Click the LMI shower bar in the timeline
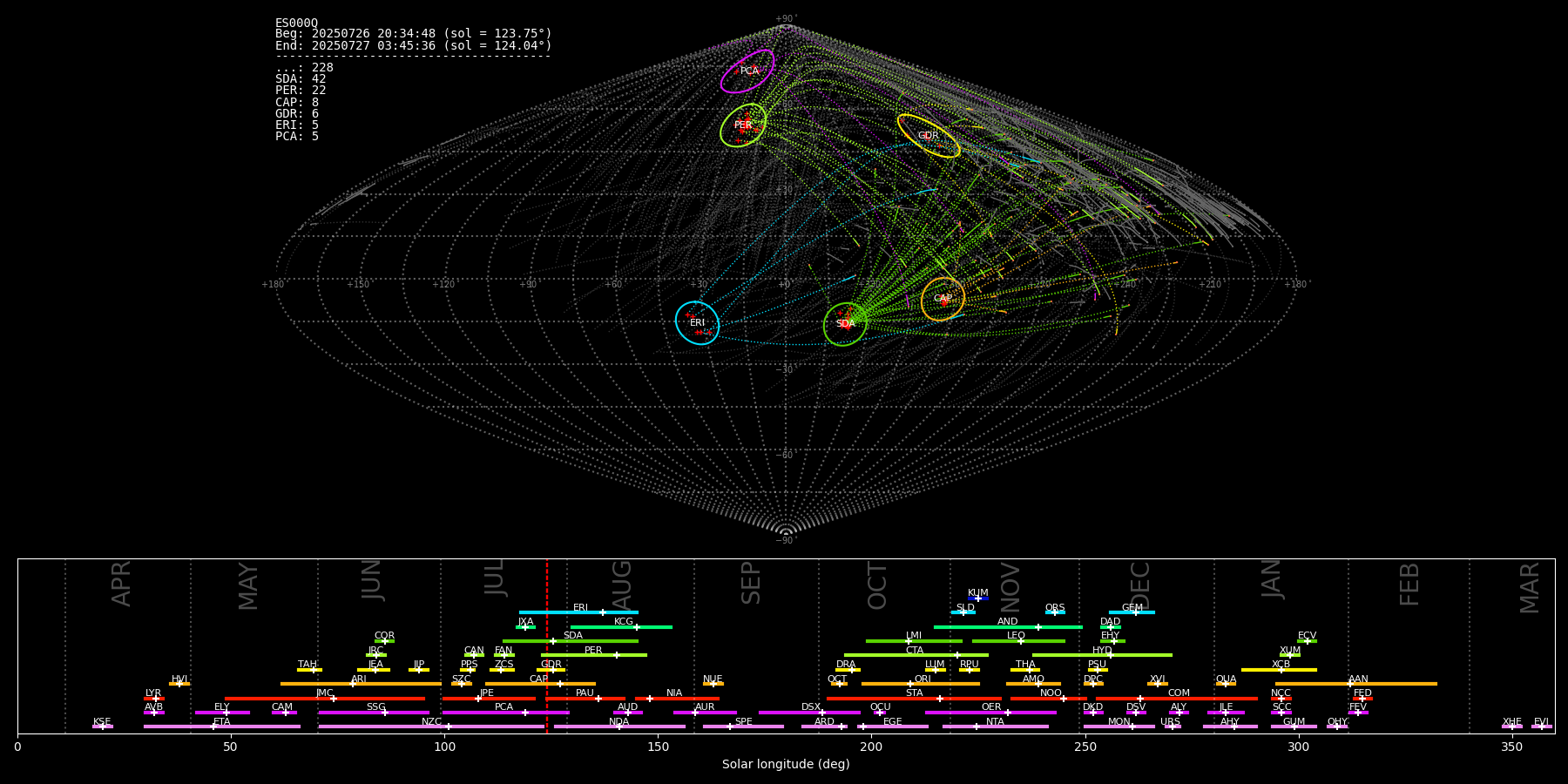Image resolution: width=1568 pixels, height=784 pixels. pos(914,641)
